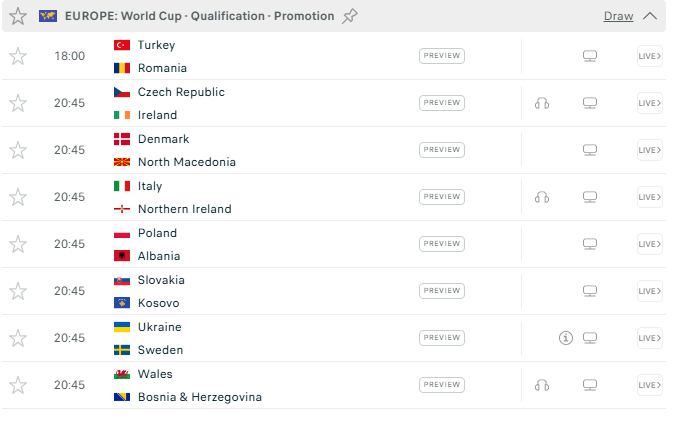This screenshot has width=677, height=421.
Task: Click TV icon for Slovakia vs Kosovo
Action: click(590, 291)
